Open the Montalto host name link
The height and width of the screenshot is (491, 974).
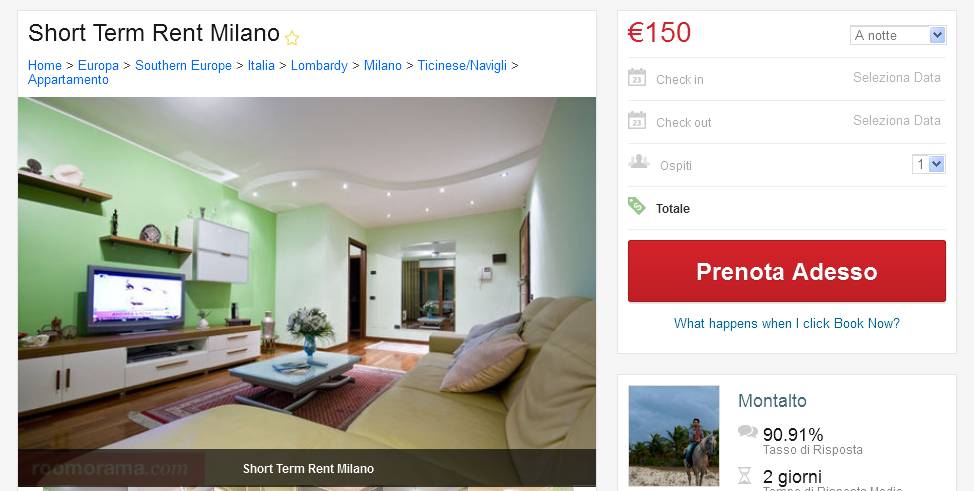tap(772, 401)
